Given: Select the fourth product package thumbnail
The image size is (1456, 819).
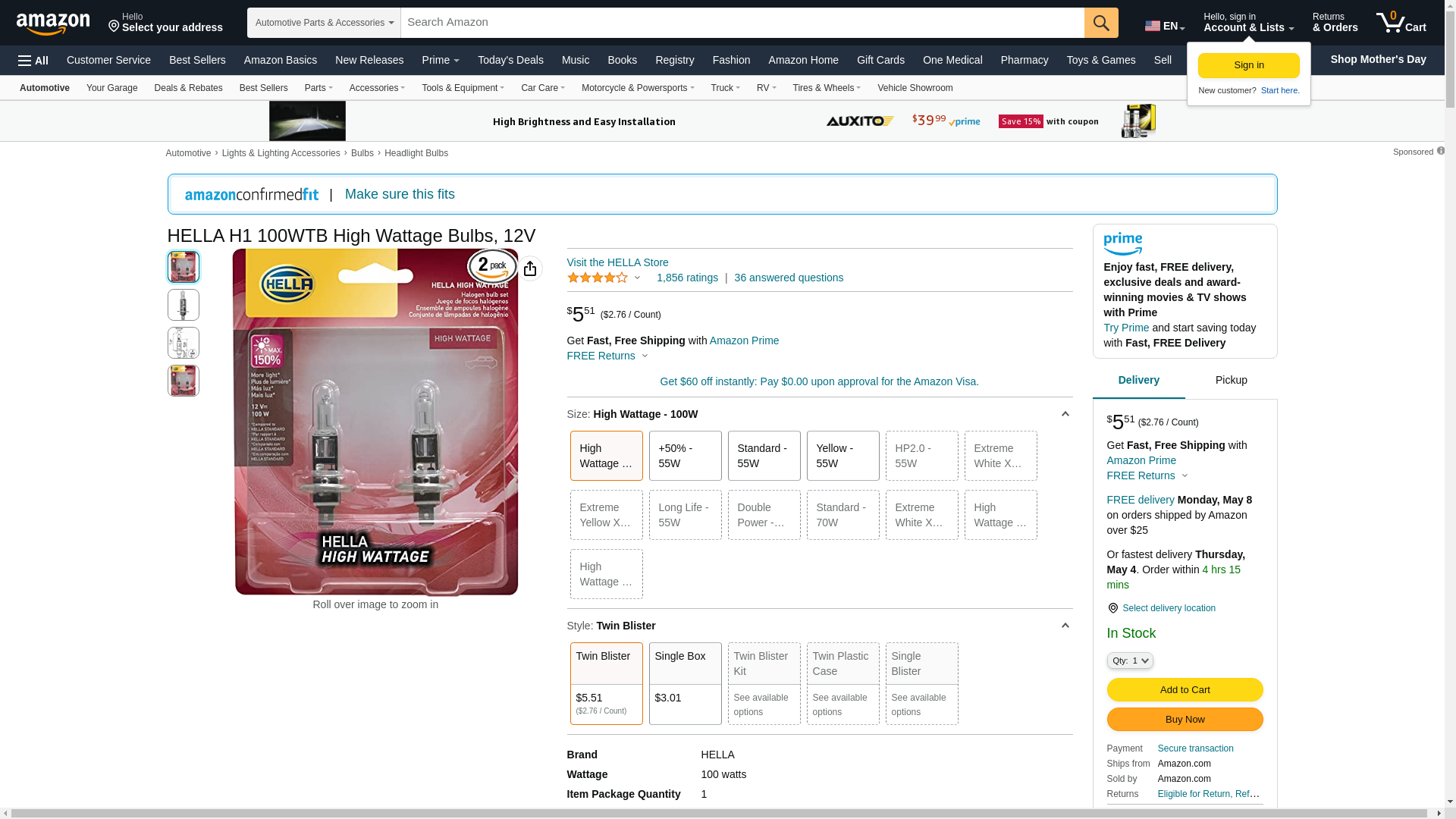Looking at the screenshot, I should point(184,381).
